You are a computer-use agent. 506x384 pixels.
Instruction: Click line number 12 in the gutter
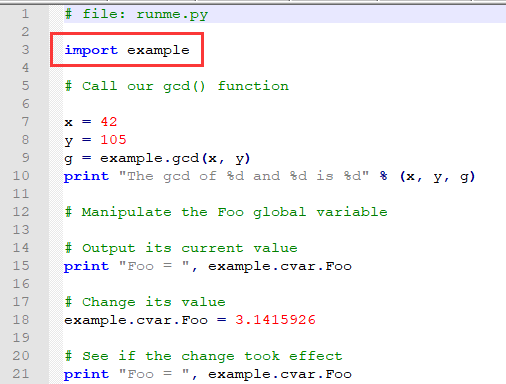tap(21, 212)
